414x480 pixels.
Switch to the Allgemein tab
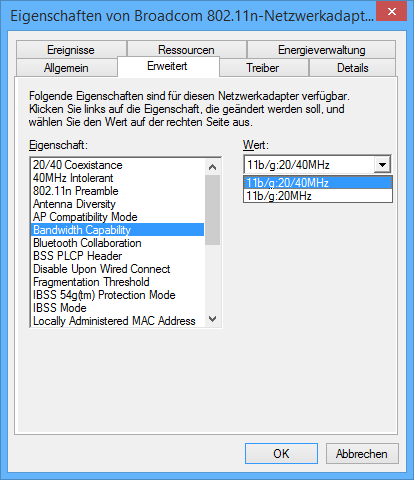point(67,68)
